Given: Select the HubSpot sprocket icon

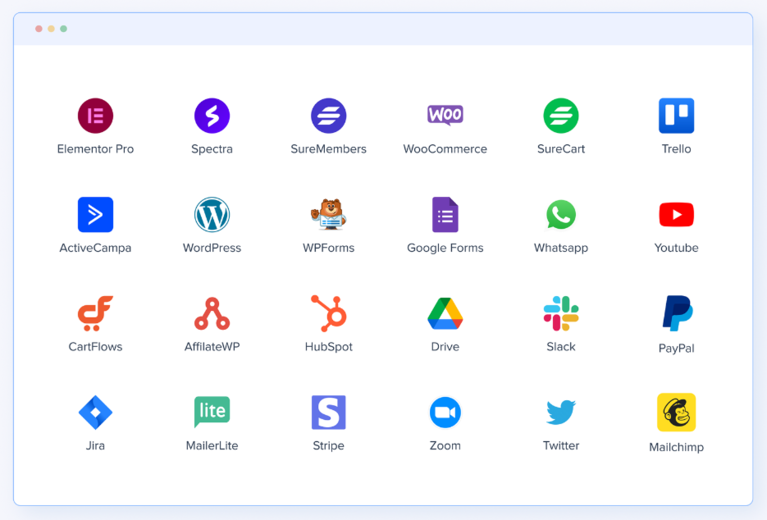Looking at the screenshot, I should click(x=329, y=313).
